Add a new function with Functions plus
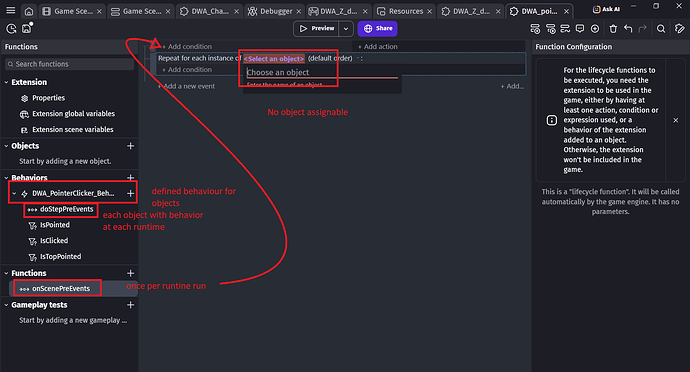 tap(130, 273)
